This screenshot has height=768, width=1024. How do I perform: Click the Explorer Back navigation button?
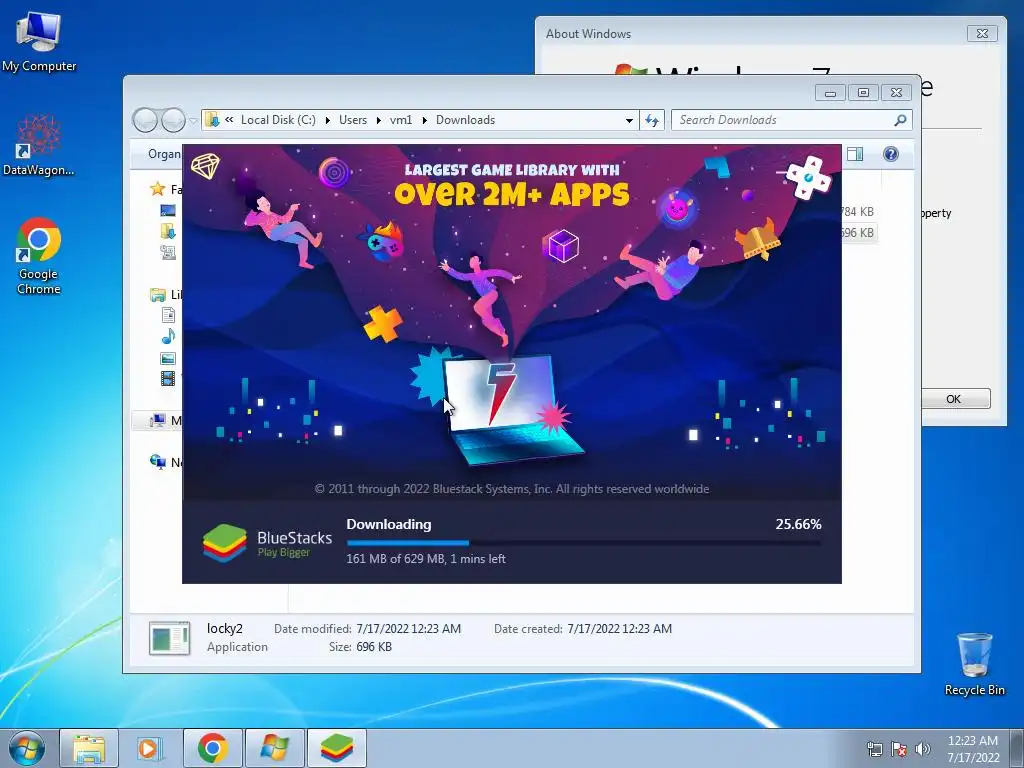(145, 120)
